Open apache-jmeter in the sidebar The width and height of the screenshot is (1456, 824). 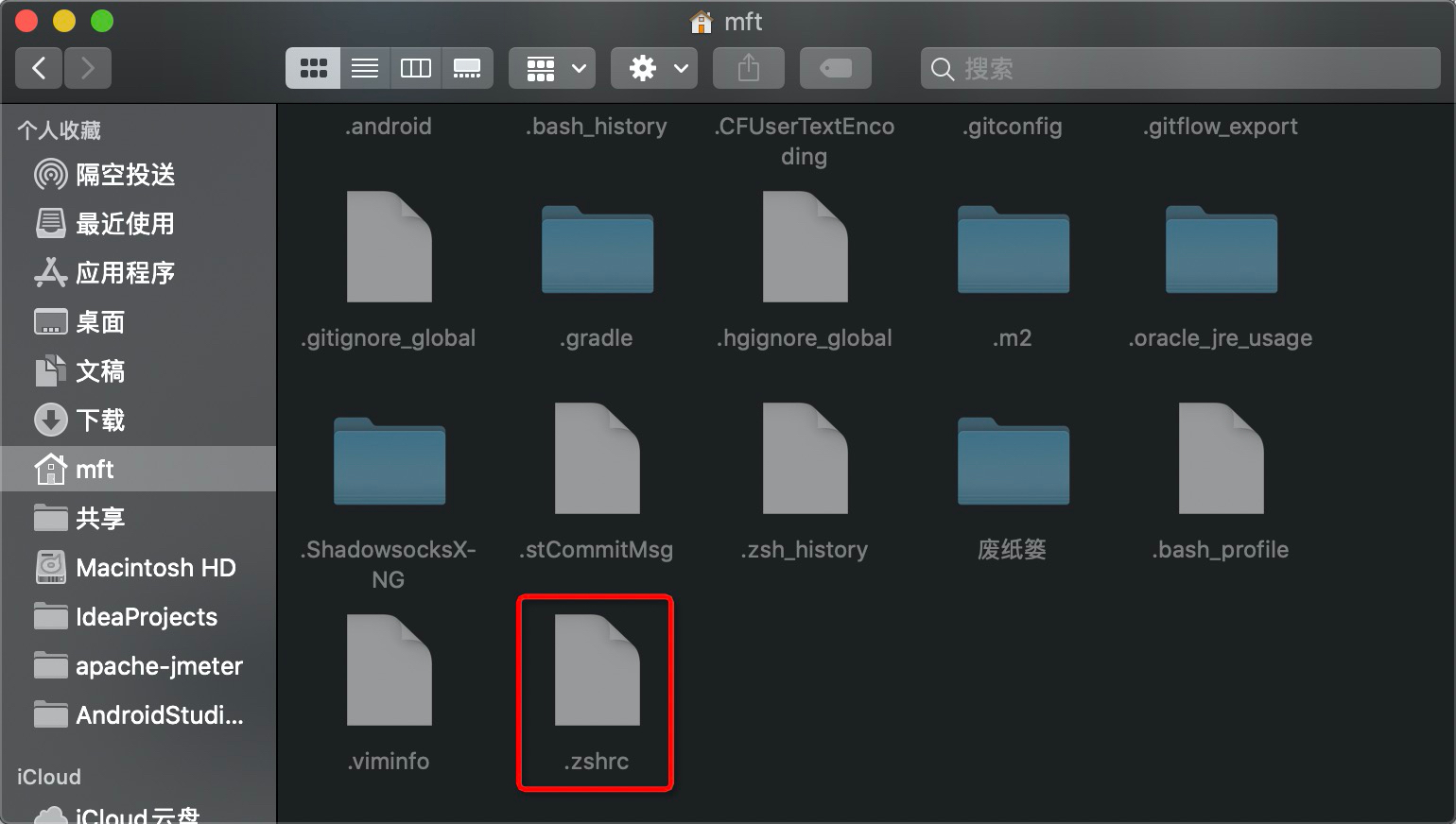pyautogui.click(x=138, y=666)
